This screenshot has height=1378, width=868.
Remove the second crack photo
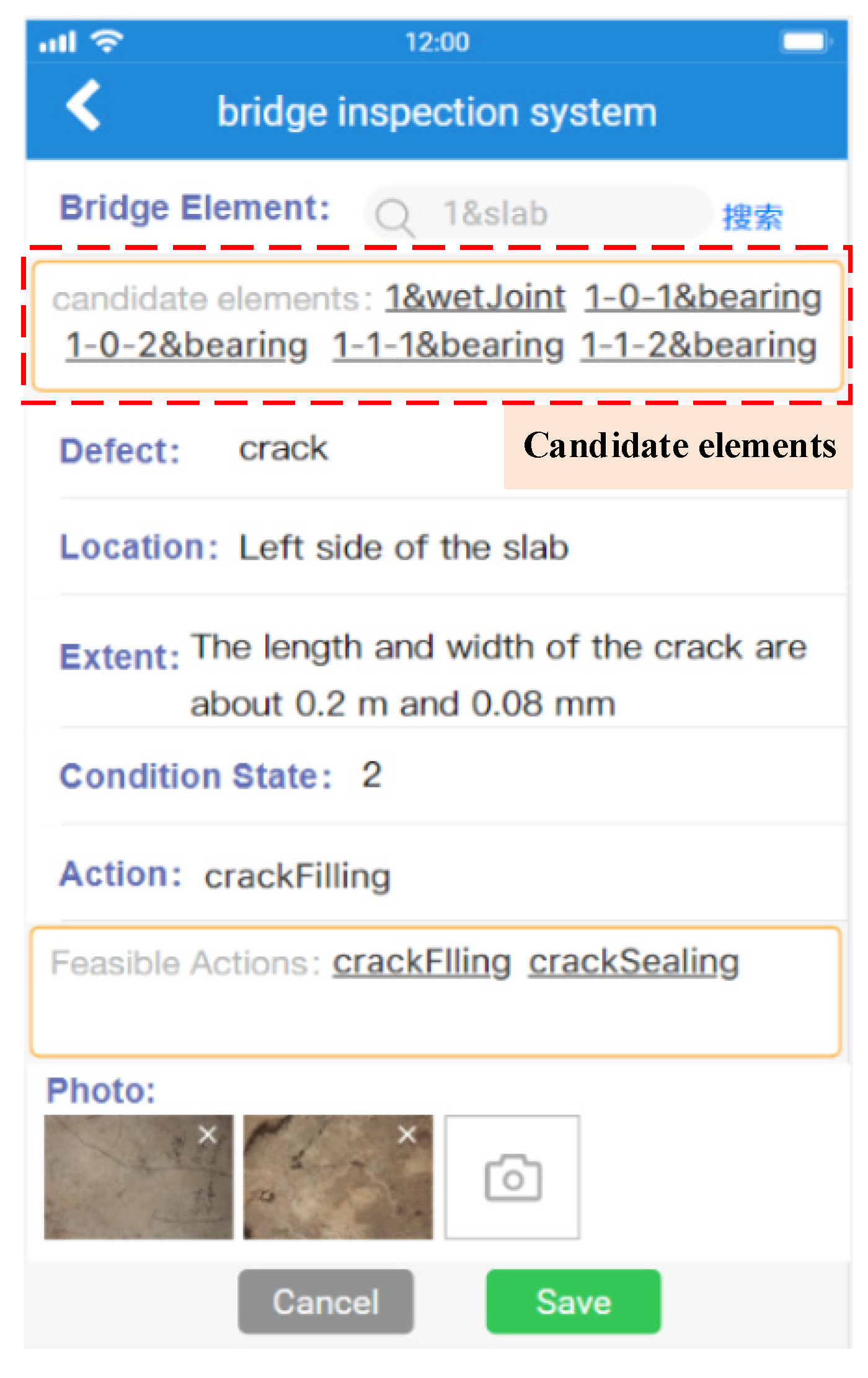407,1135
